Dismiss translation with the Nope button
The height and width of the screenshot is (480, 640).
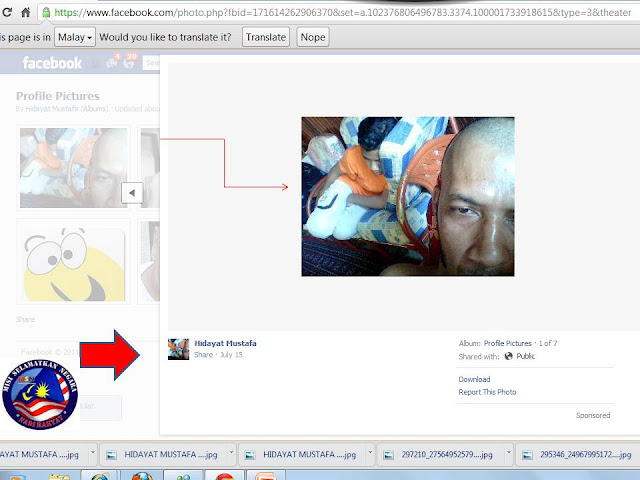pyautogui.click(x=313, y=37)
